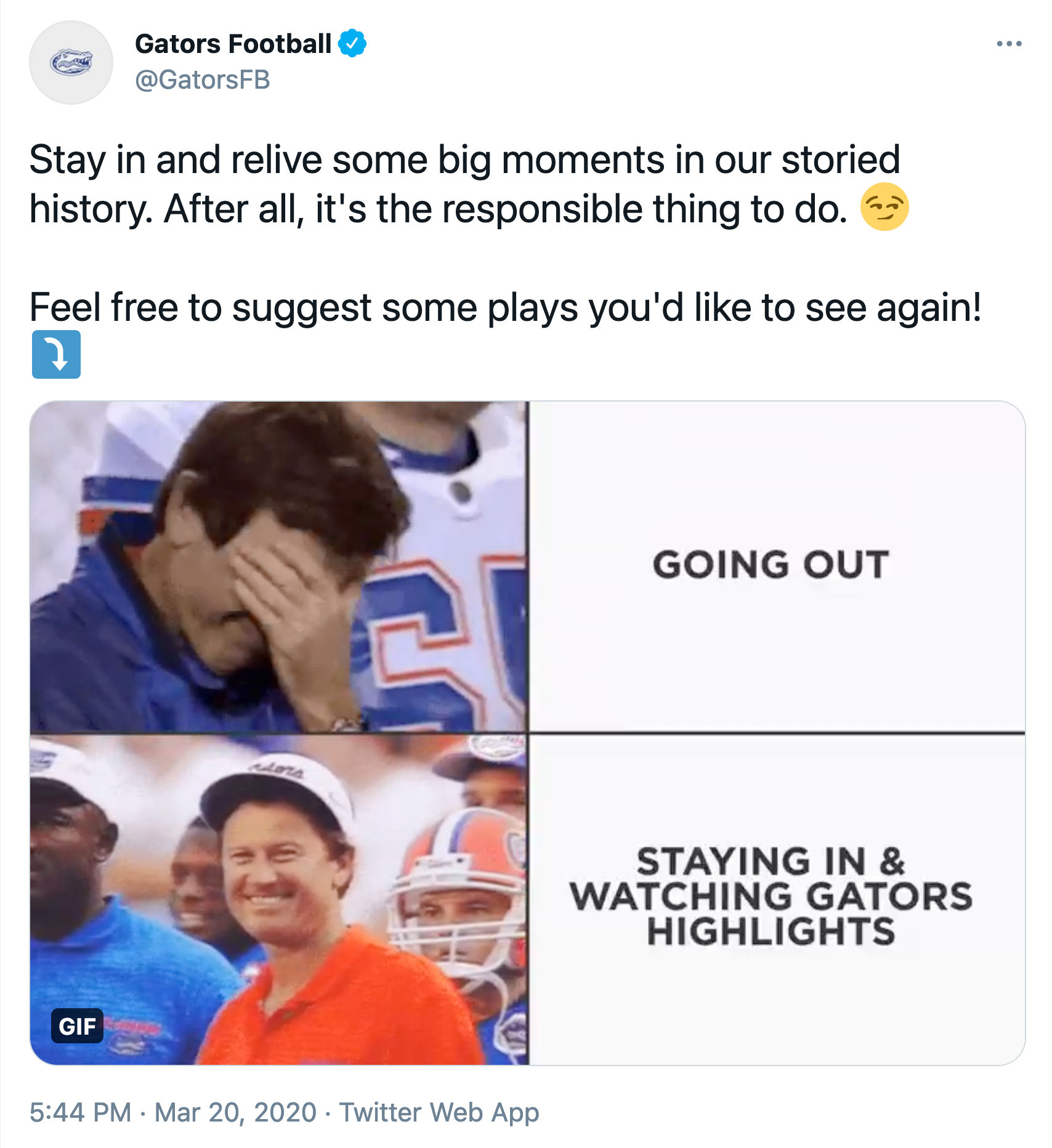Open the Twitter Web App source link

point(439,1112)
